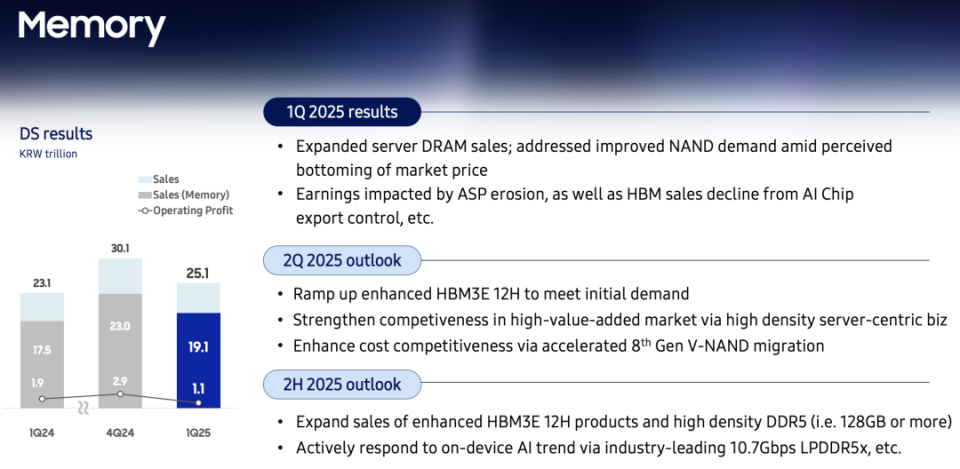Click the 1Q24 axis label
The image size is (960, 469).
(x=42, y=433)
